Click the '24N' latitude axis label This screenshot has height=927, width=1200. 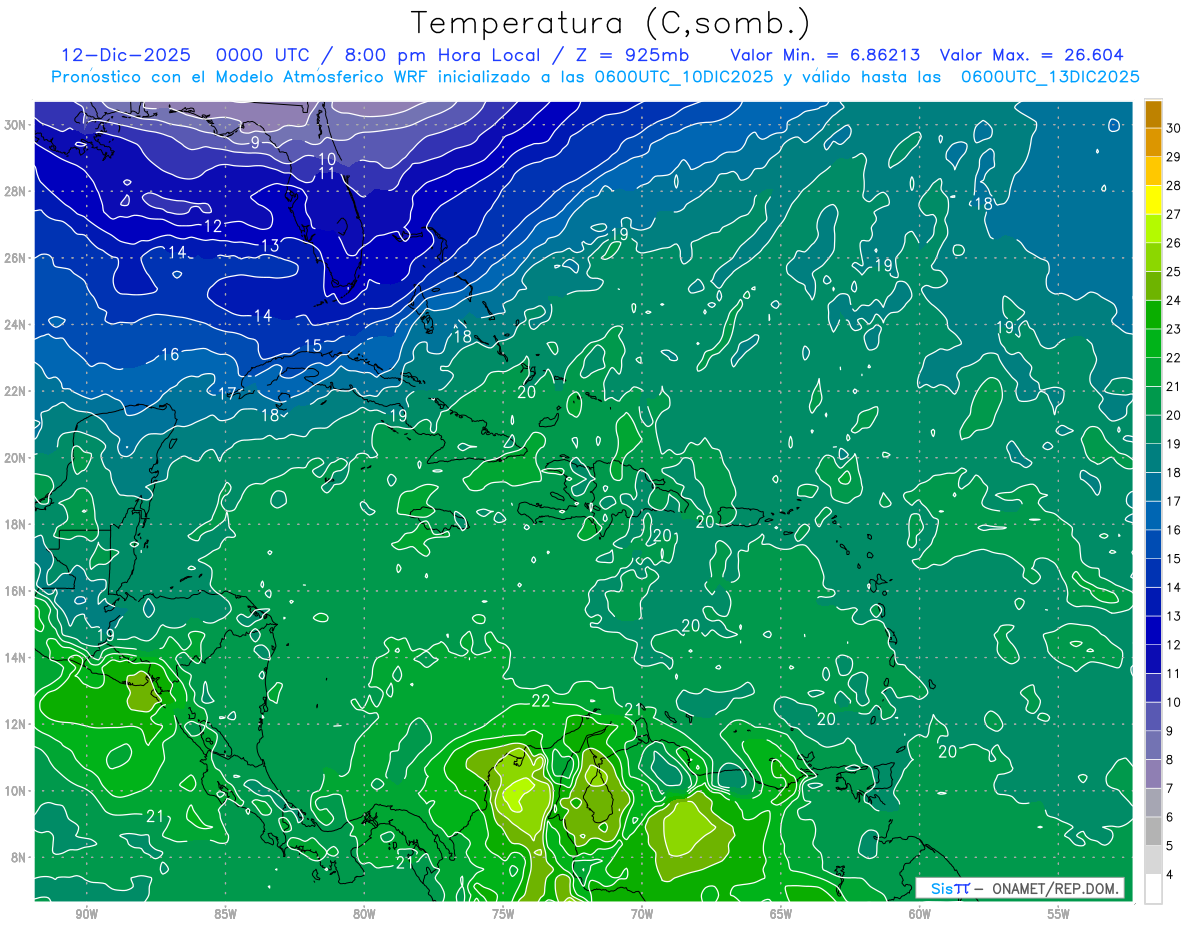(17, 324)
